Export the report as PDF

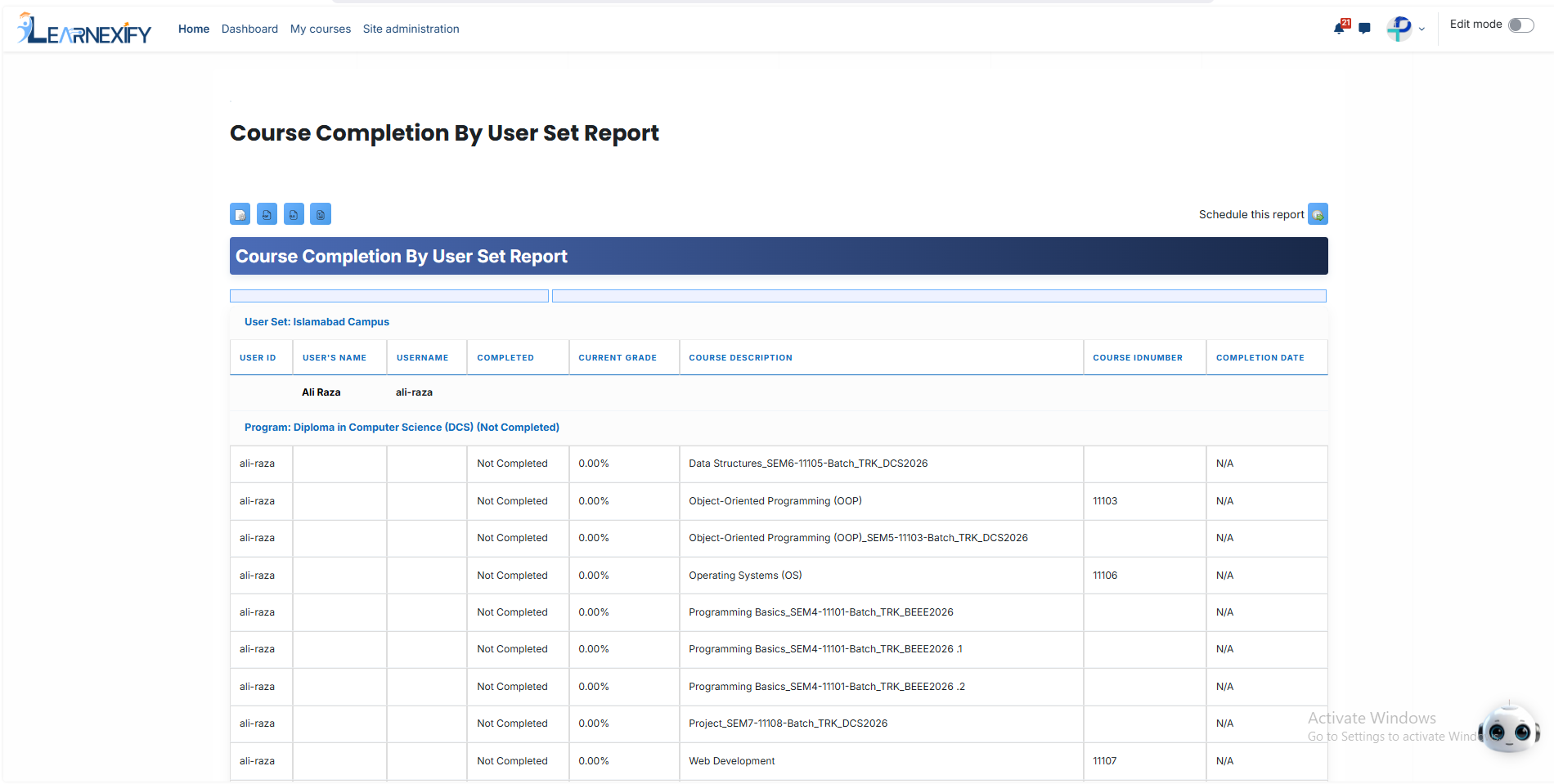tap(267, 214)
